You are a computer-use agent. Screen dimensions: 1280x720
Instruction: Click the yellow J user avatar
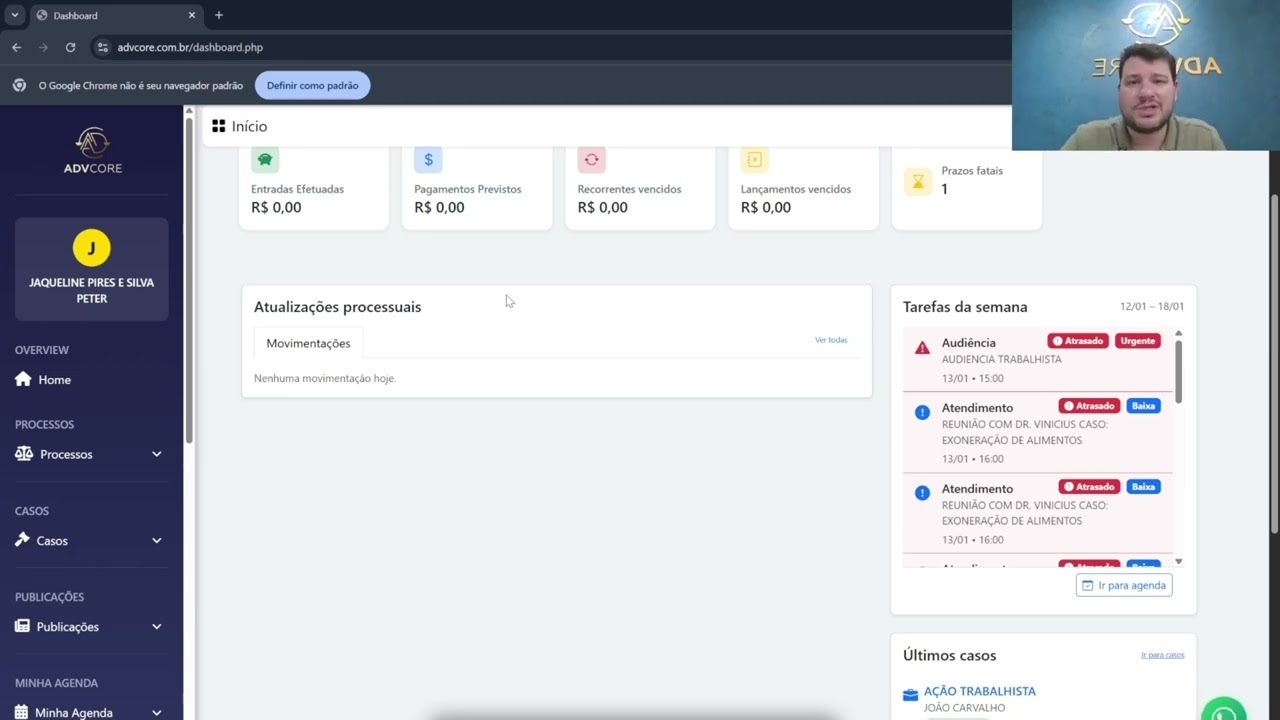point(92,248)
